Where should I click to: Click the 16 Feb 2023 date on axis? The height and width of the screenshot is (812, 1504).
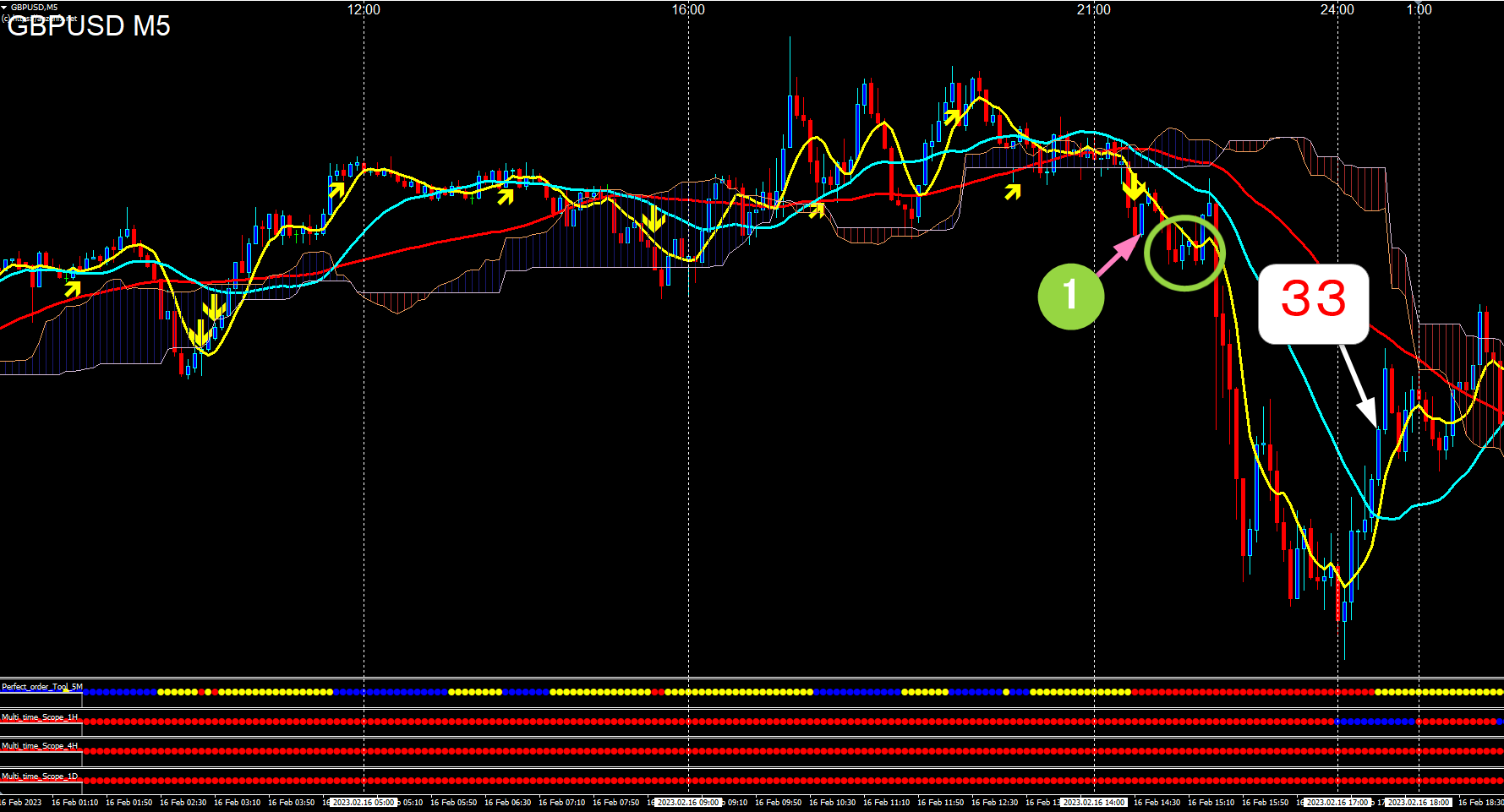(x=21, y=803)
